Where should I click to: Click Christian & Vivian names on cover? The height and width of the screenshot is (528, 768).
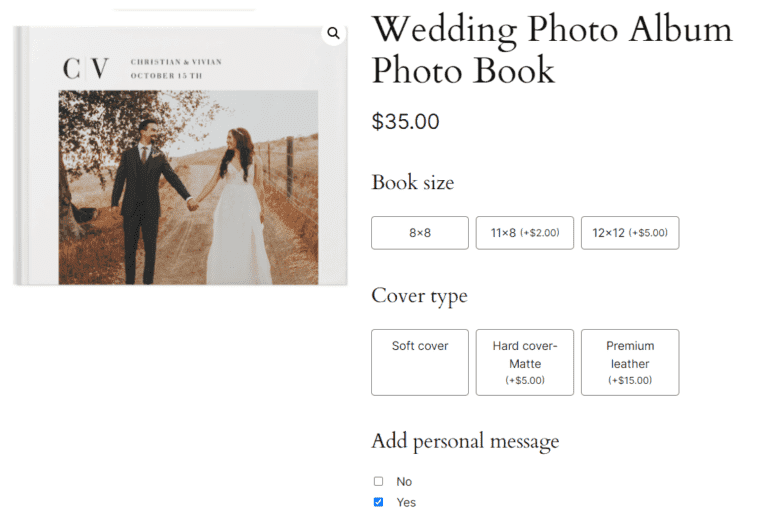[176, 62]
